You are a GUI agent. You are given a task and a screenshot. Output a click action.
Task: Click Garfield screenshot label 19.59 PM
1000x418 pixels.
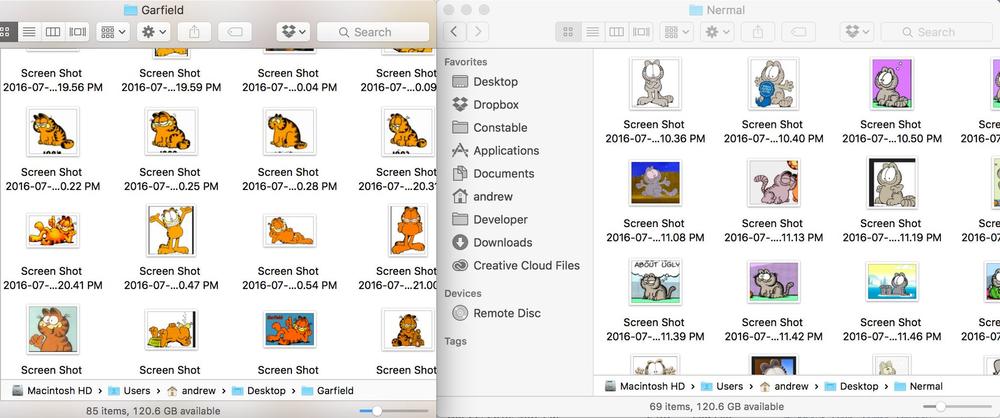point(171,80)
